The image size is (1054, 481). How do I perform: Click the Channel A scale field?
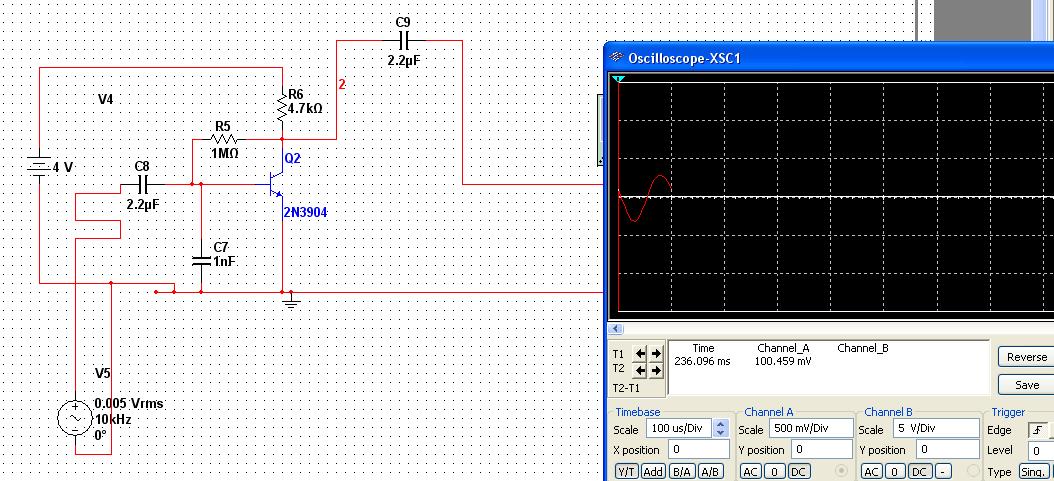coord(811,429)
